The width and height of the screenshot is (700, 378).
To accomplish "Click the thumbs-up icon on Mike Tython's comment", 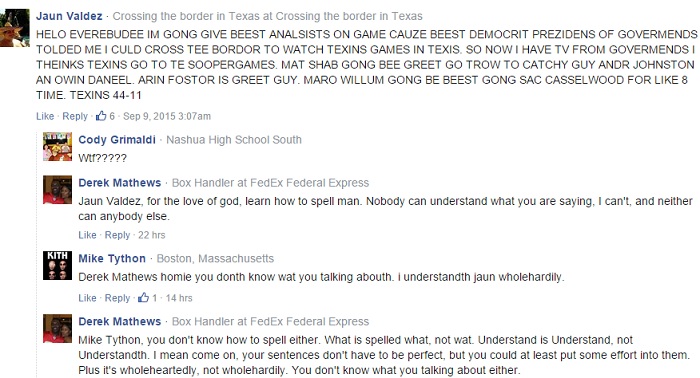I will 143,297.
